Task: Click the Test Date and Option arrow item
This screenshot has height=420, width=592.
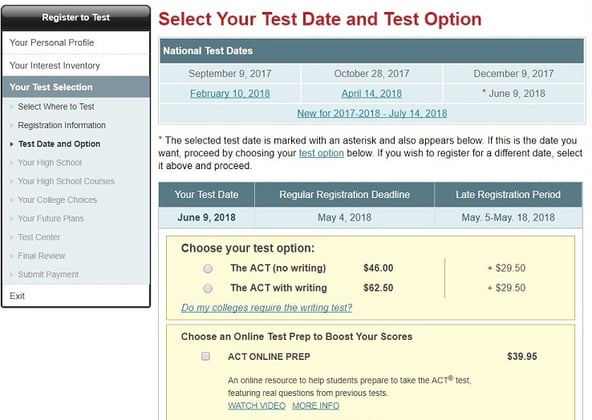Action: (x=59, y=144)
